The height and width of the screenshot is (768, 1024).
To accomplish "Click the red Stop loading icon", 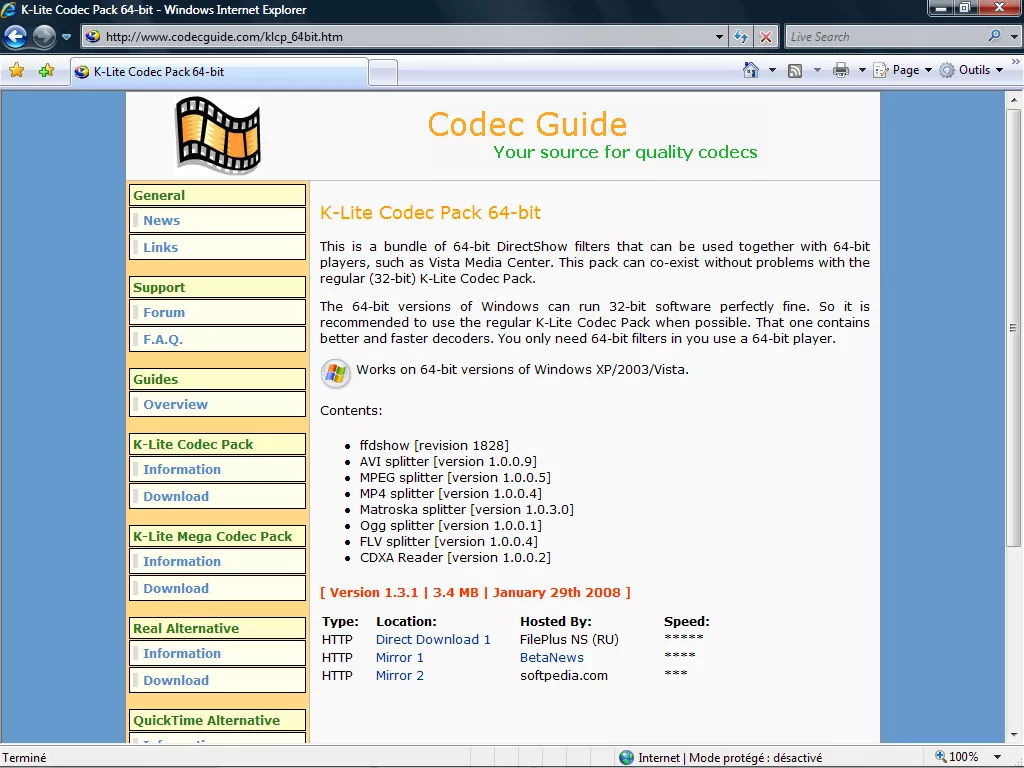I will [x=765, y=37].
